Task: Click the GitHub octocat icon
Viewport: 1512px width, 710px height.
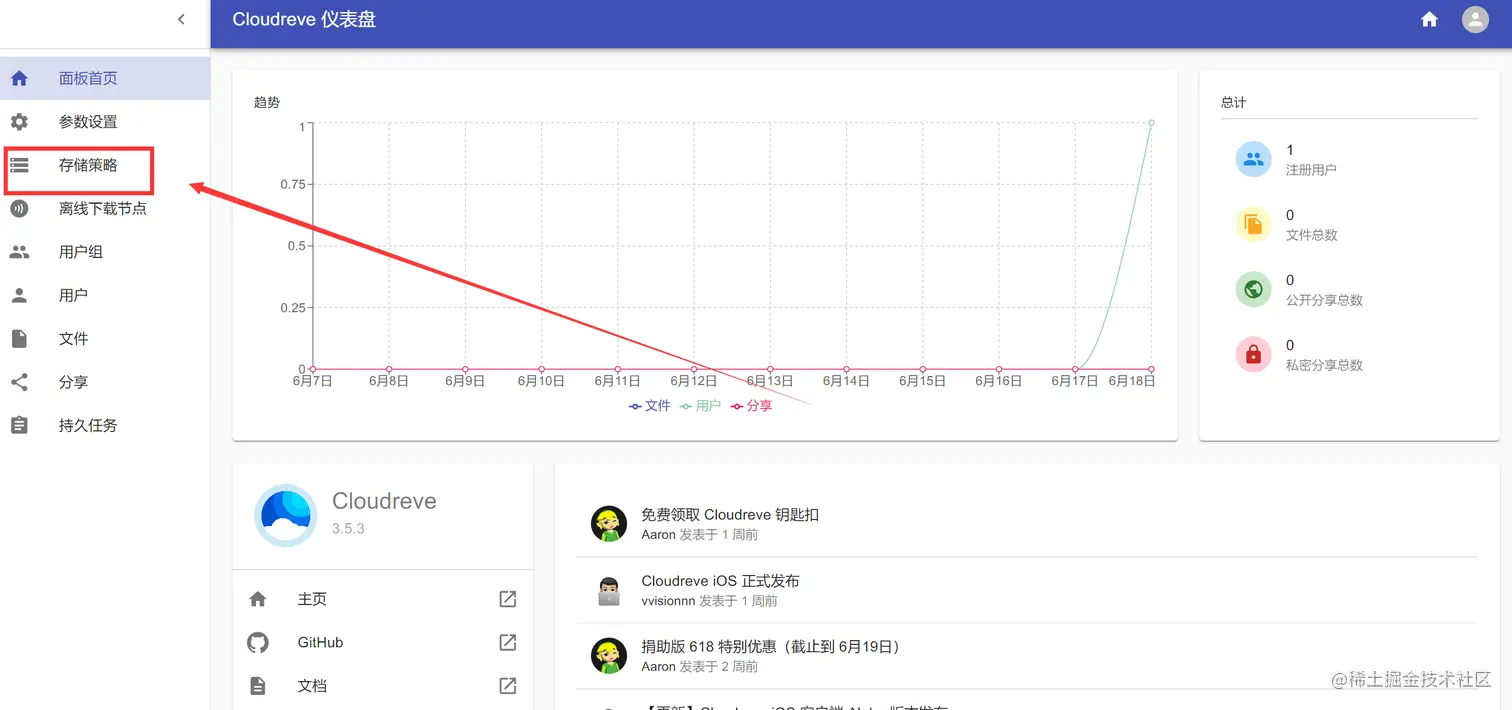Action: click(x=258, y=642)
